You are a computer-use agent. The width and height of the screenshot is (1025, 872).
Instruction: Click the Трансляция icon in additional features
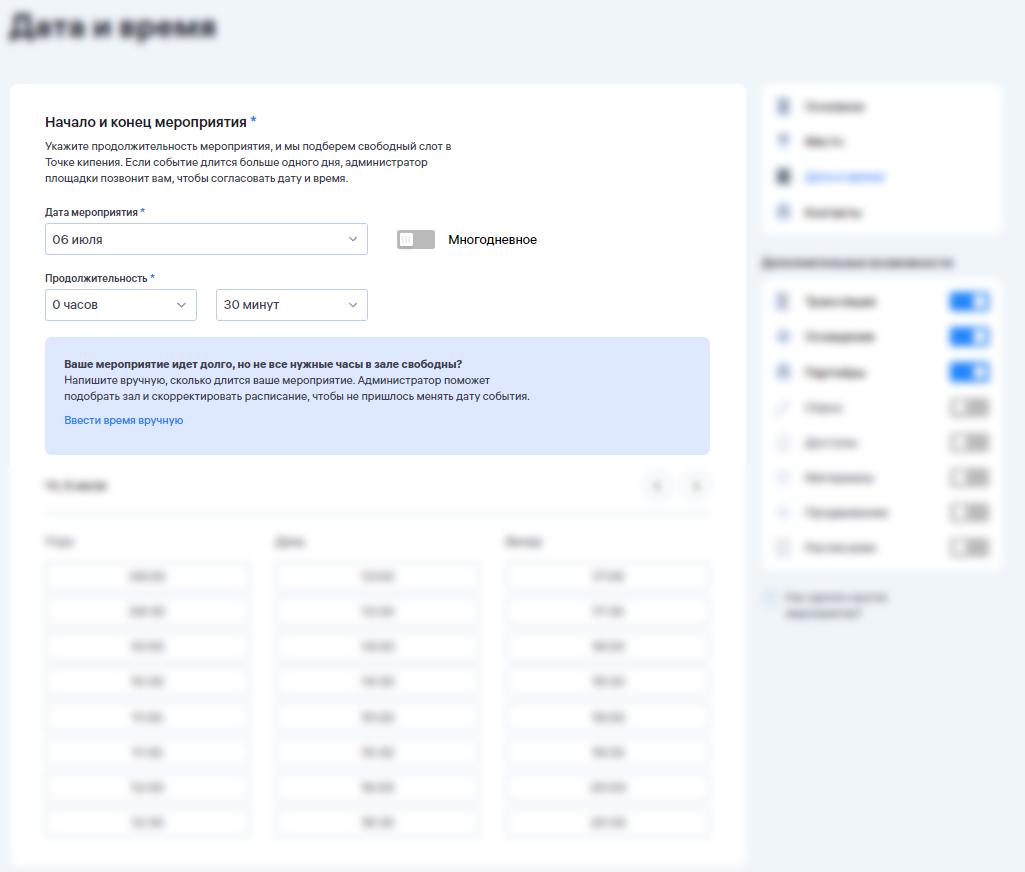(x=784, y=301)
